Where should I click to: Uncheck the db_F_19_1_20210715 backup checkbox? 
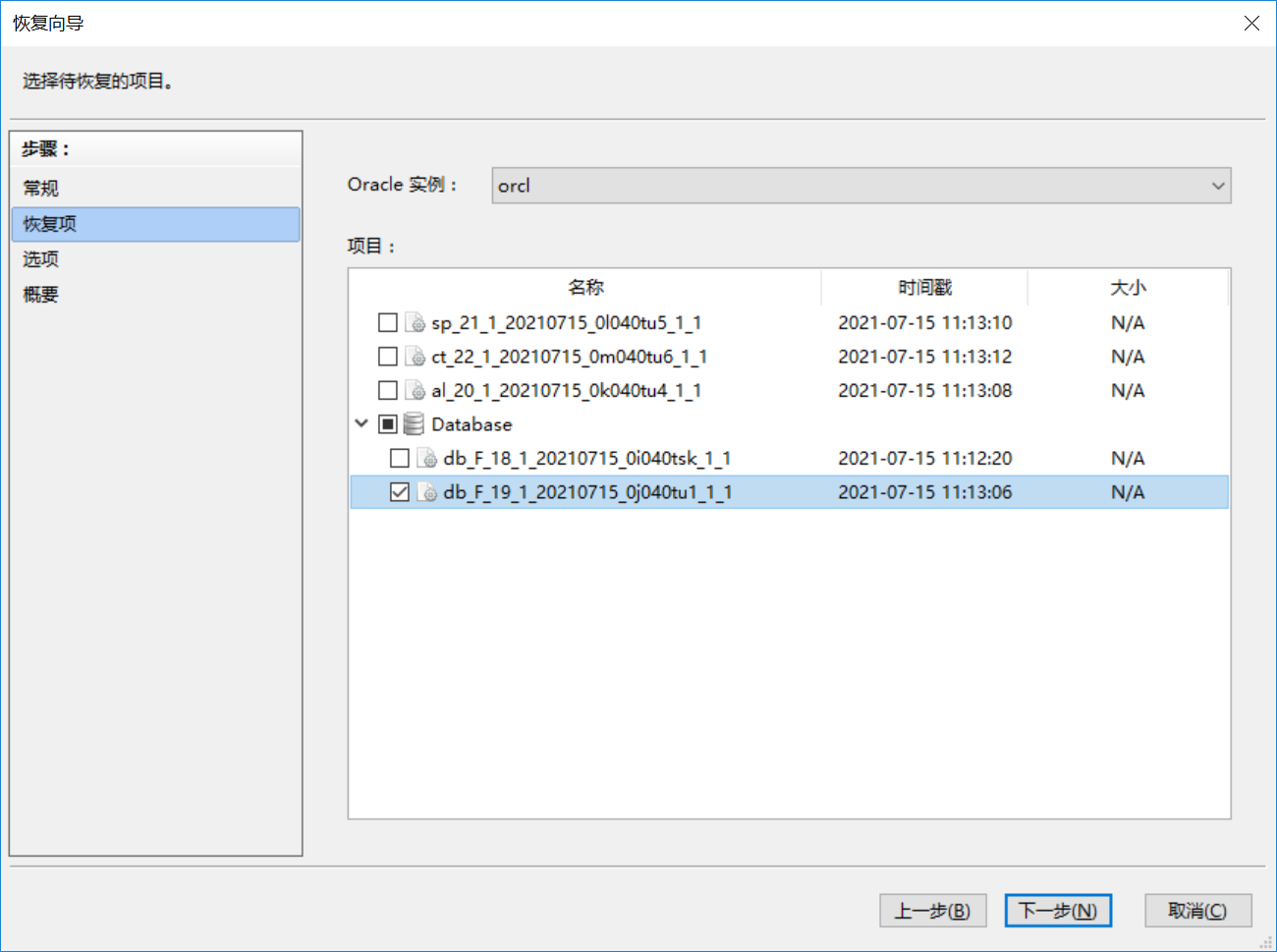click(400, 492)
